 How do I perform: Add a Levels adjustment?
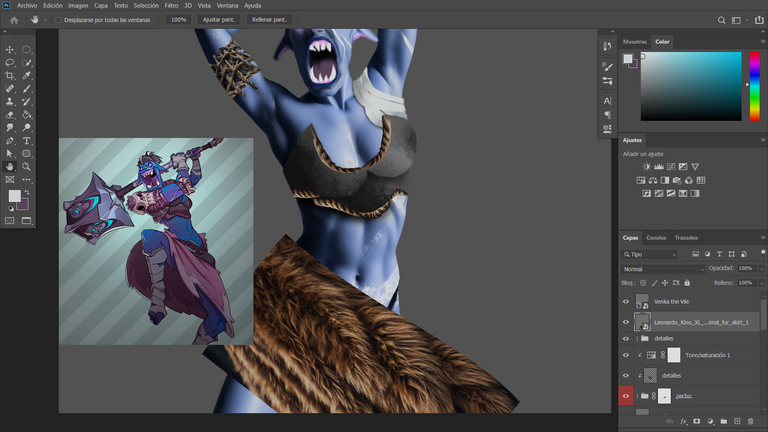tap(659, 167)
